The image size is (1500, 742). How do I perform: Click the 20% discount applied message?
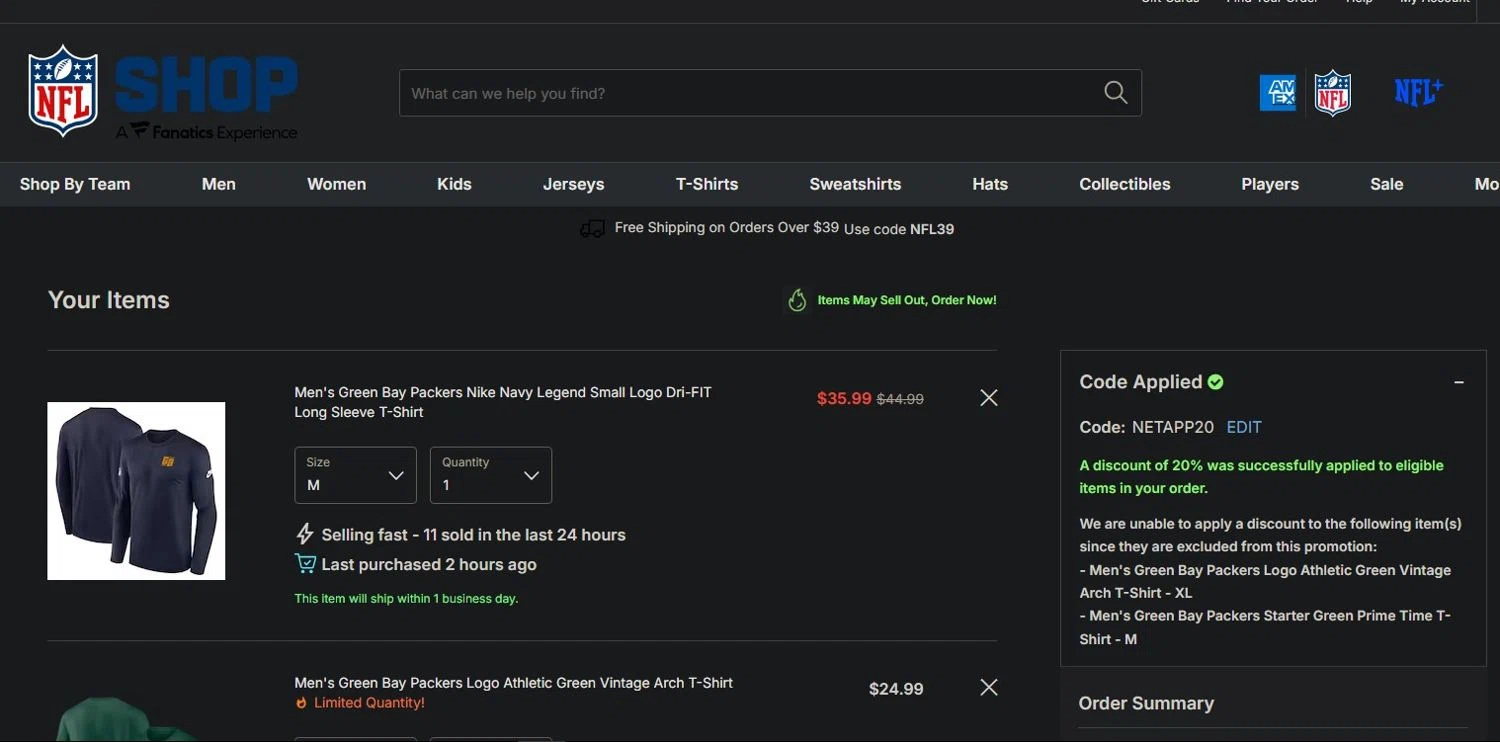(1262, 477)
